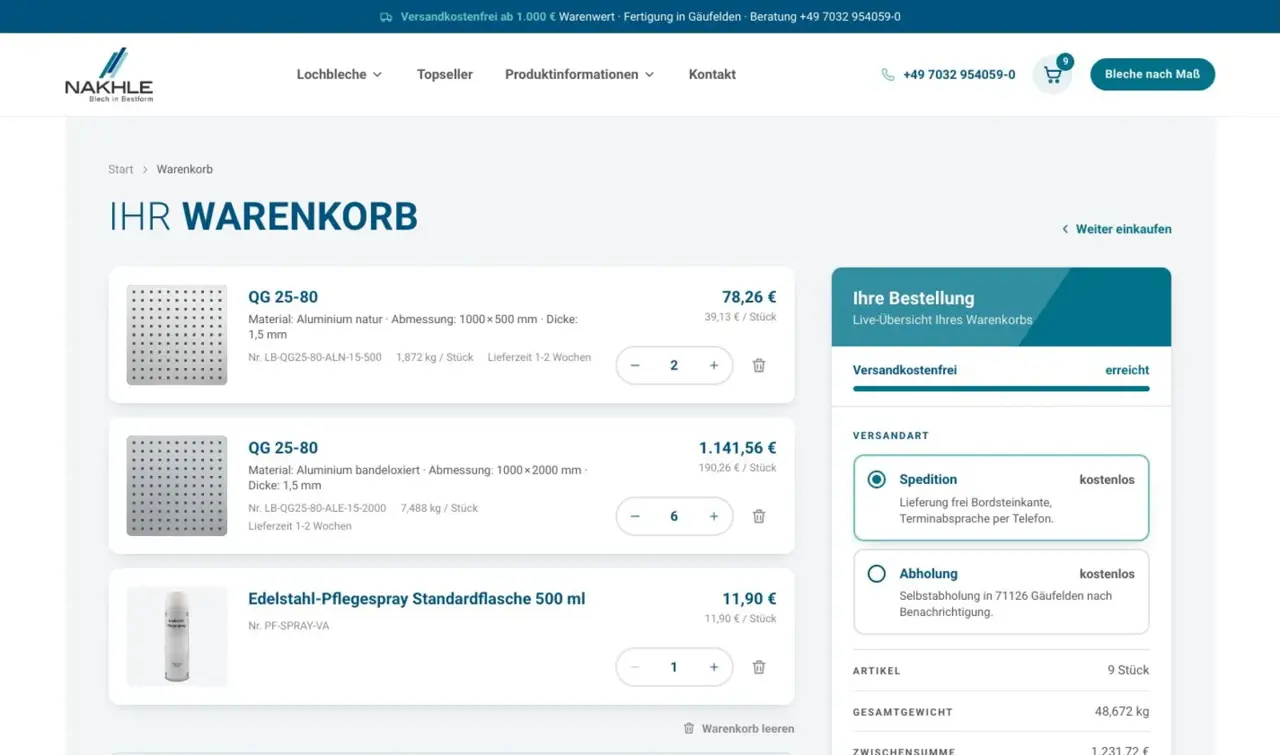1280x755 pixels.
Task: Open the Edelstahl-Pflegespray Standardflasche 500 ml title
Action: point(417,599)
